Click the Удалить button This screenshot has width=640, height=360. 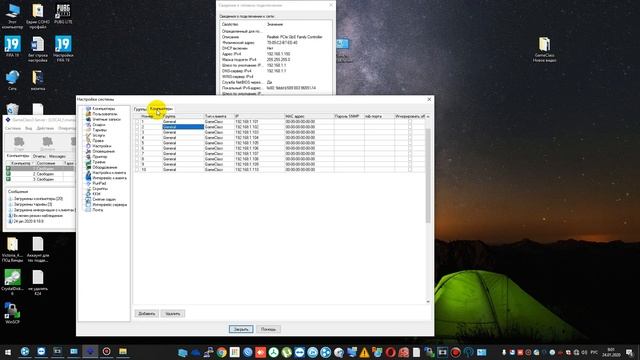(x=173, y=313)
